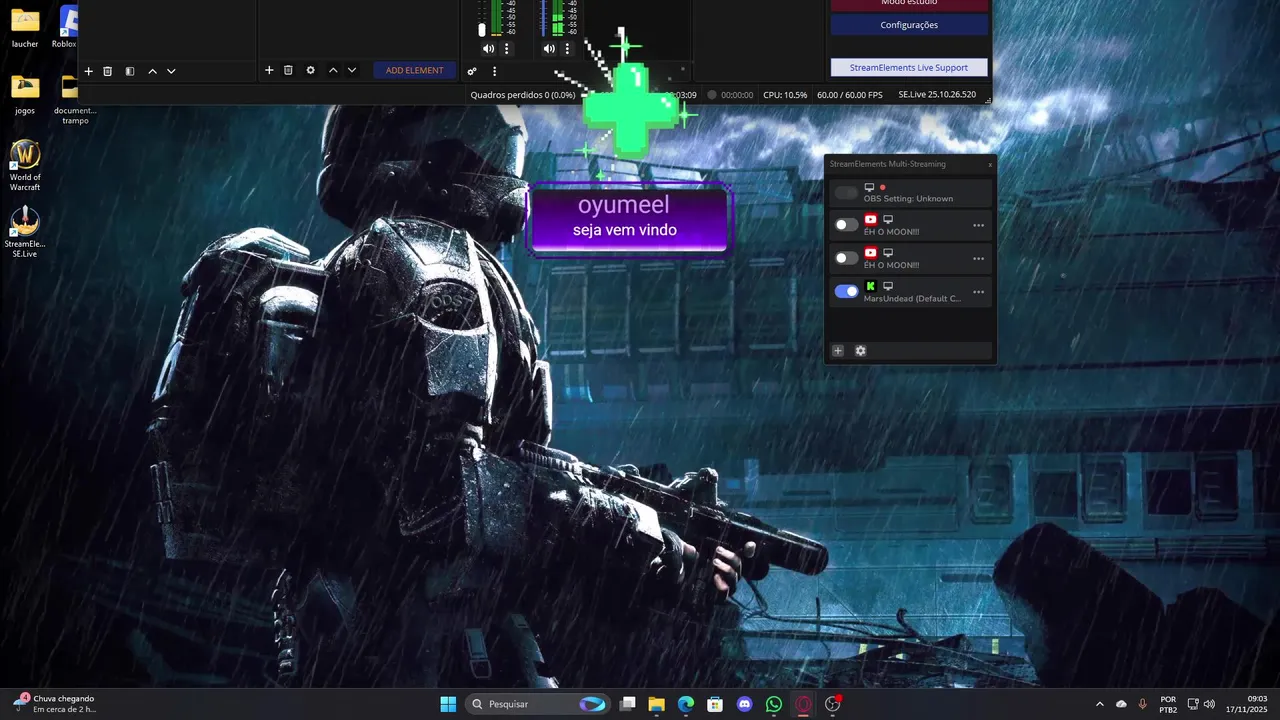Open Microsoft Store from taskbar

(x=715, y=704)
